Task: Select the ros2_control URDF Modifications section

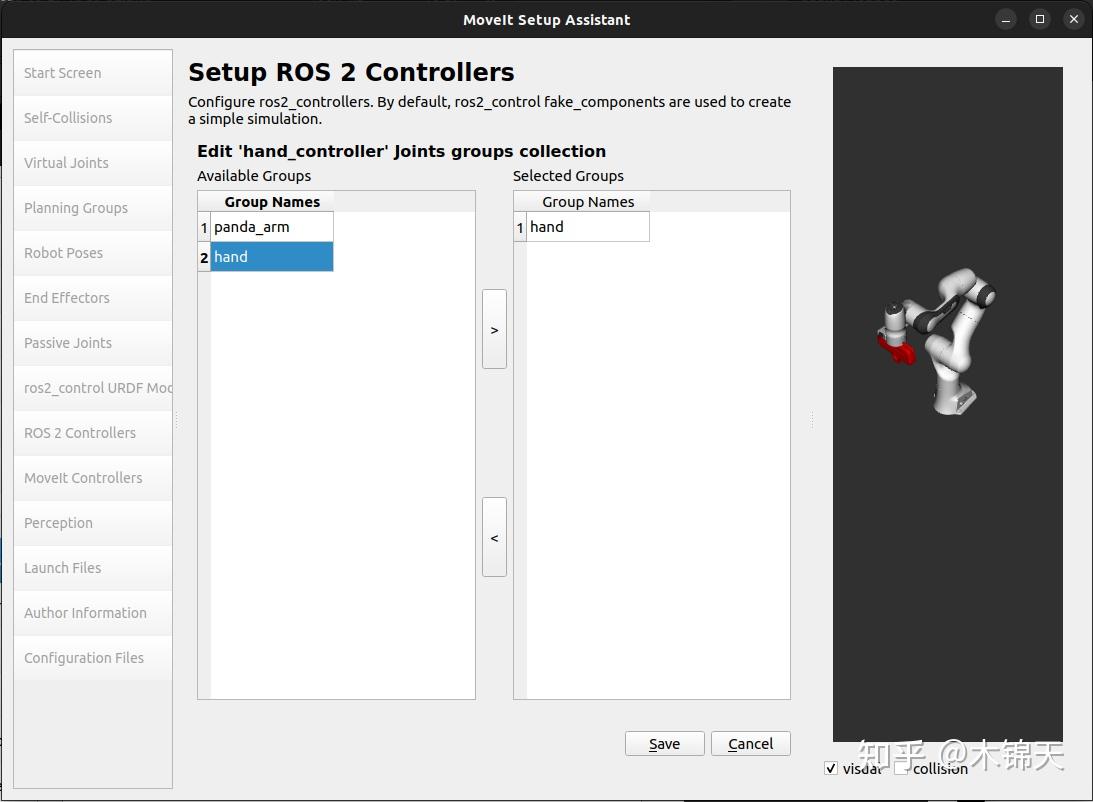Action: pos(92,387)
